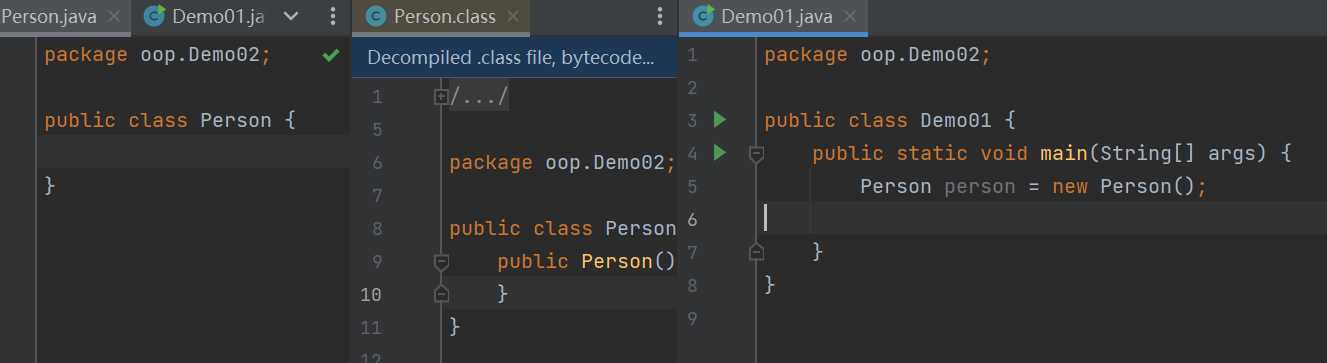This screenshot has width=1327, height=363.
Task: Show hidden tabs dropdown chevron
Action: click(292, 16)
